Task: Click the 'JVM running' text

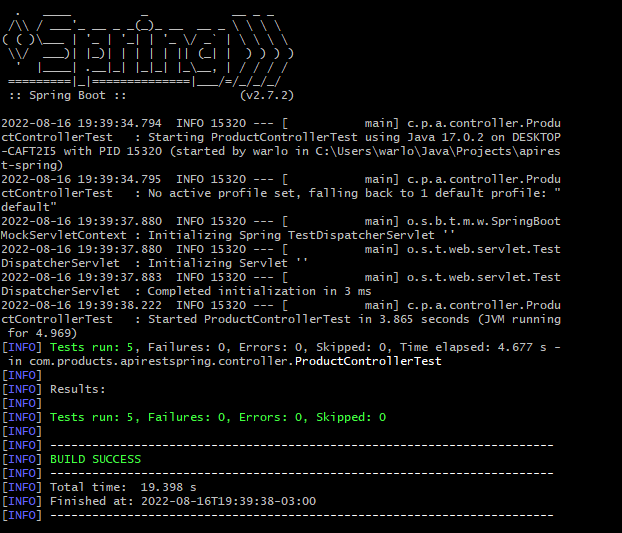Action: (522, 319)
